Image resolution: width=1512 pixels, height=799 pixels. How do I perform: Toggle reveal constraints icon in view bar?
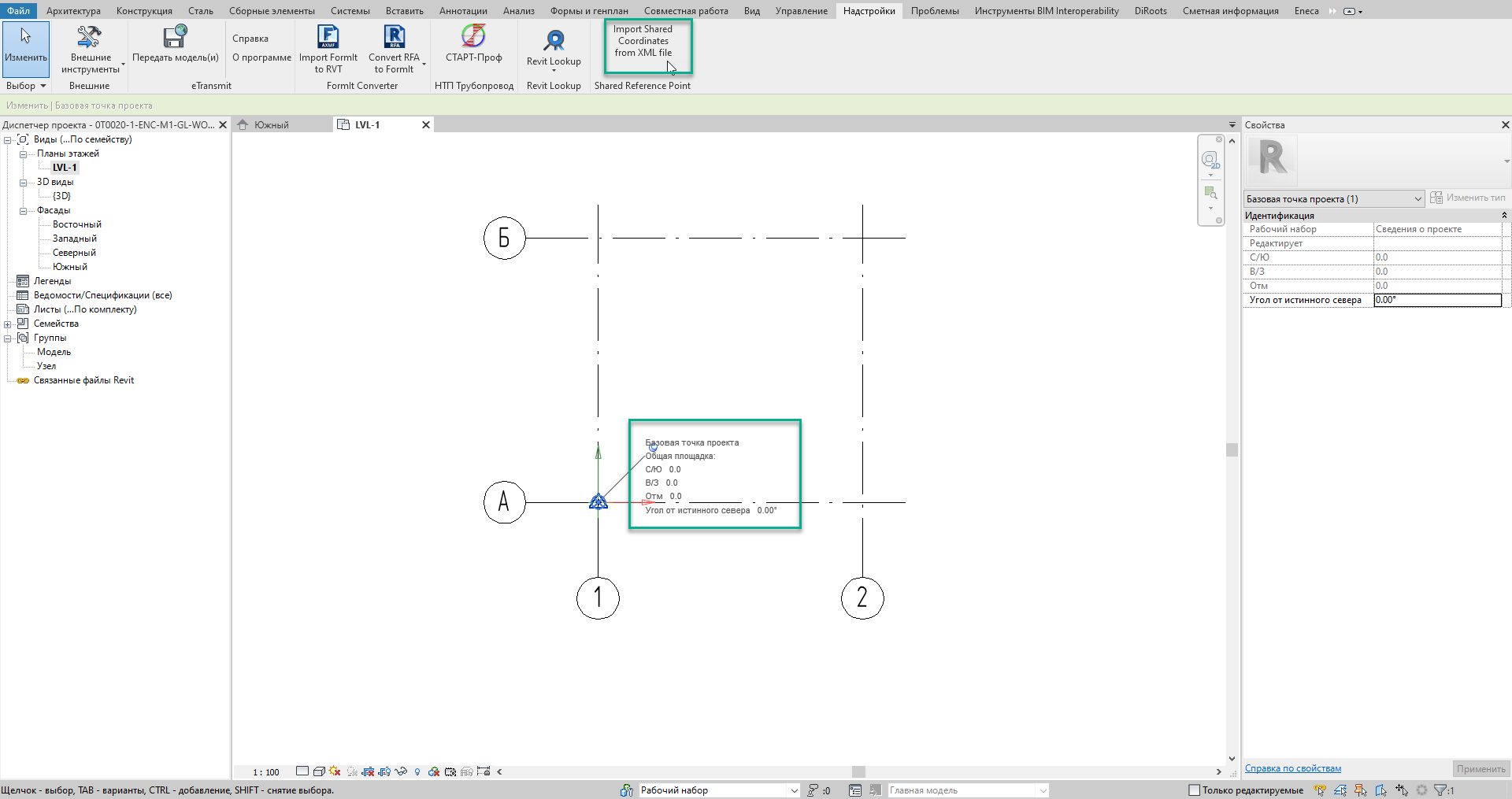484,771
